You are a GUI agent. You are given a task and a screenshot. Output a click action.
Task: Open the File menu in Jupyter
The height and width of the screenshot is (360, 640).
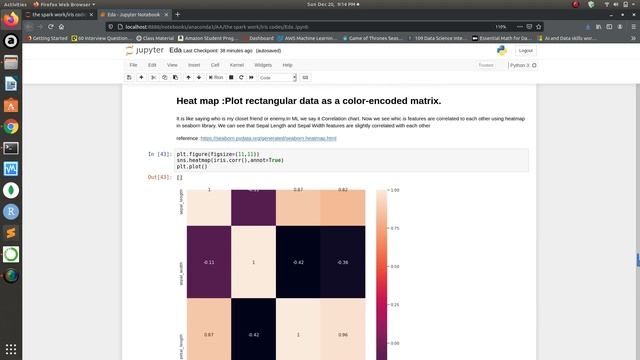pos(133,65)
